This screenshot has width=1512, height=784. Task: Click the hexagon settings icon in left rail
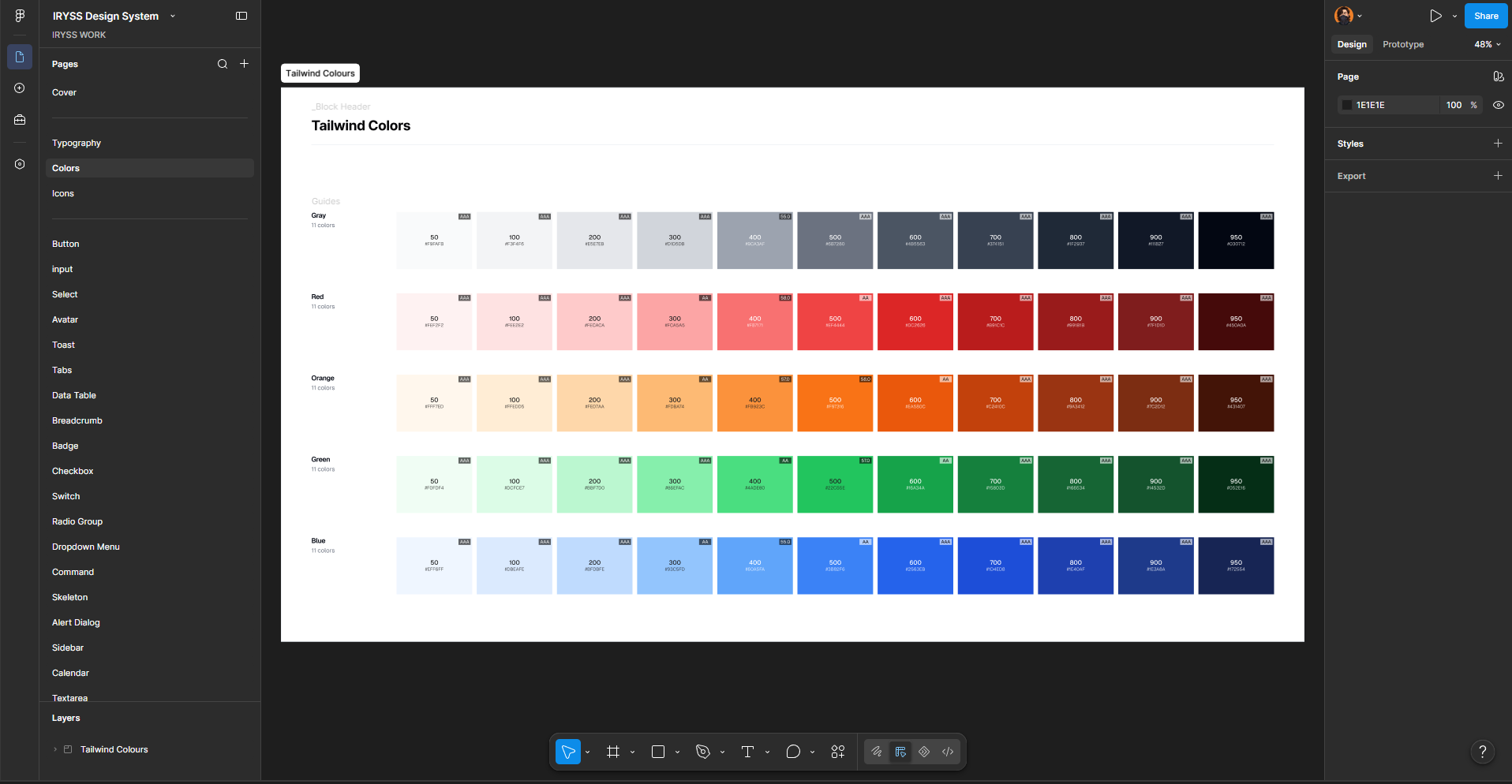(x=20, y=164)
